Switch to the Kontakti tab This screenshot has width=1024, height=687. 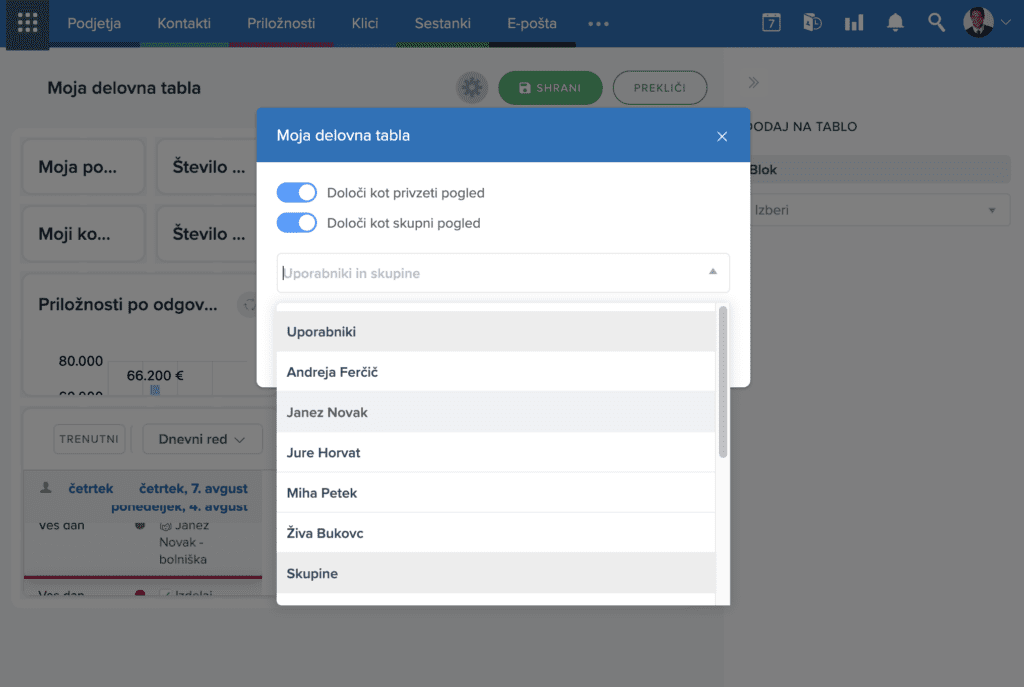184,23
